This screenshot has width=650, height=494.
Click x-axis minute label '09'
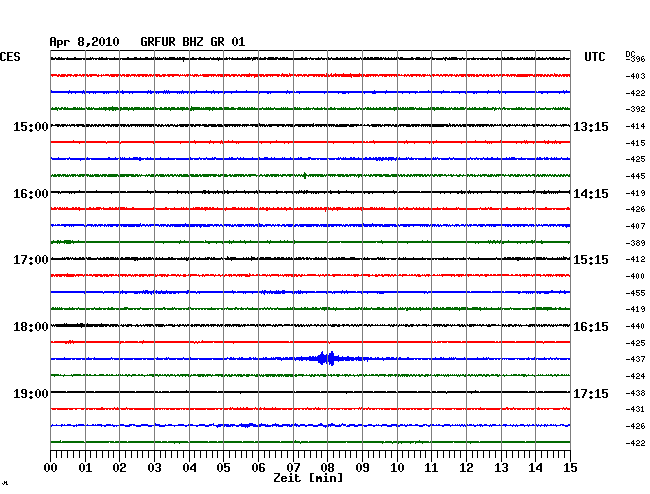[362, 468]
